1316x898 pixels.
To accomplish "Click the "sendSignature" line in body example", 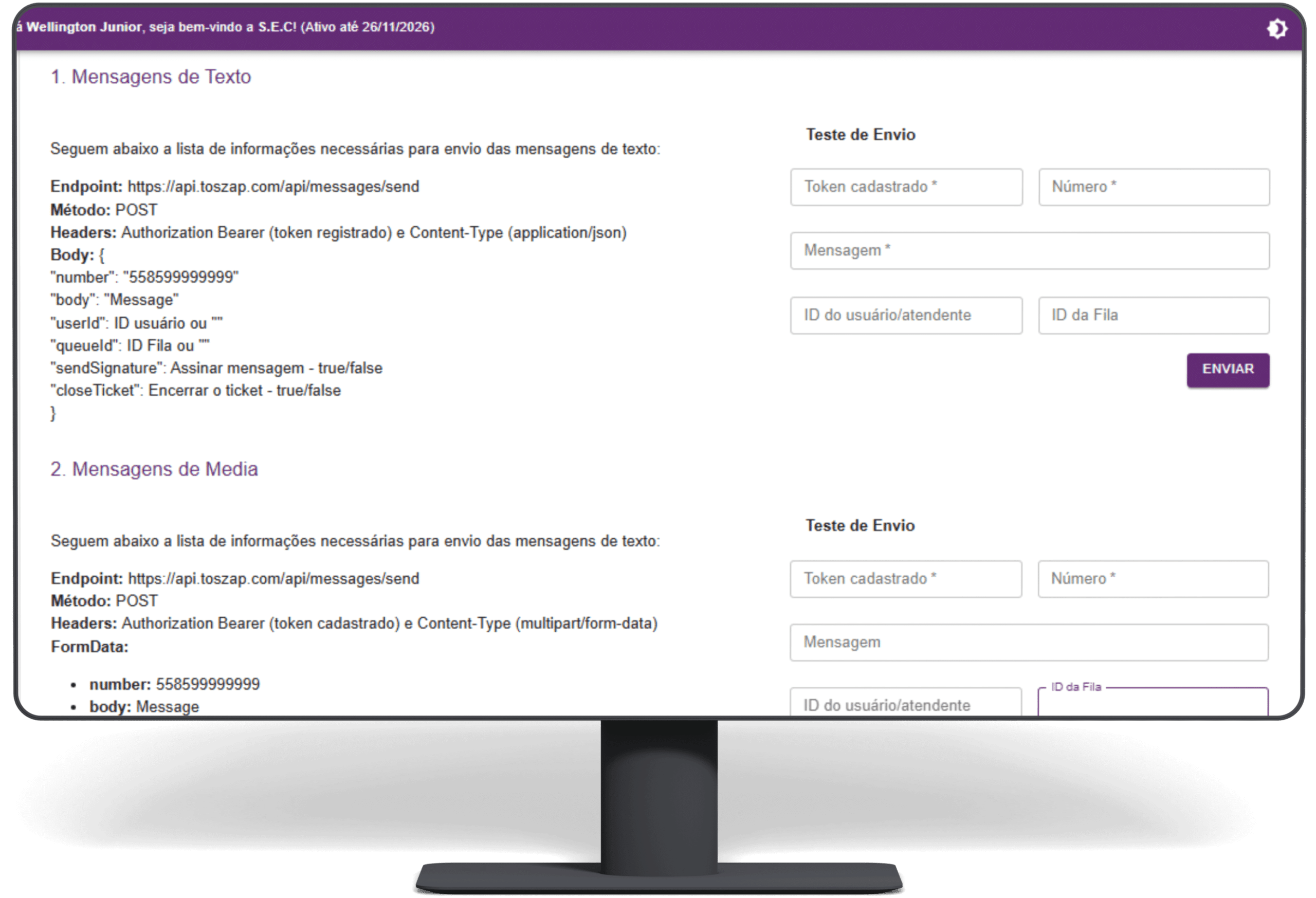I will tap(216, 368).
